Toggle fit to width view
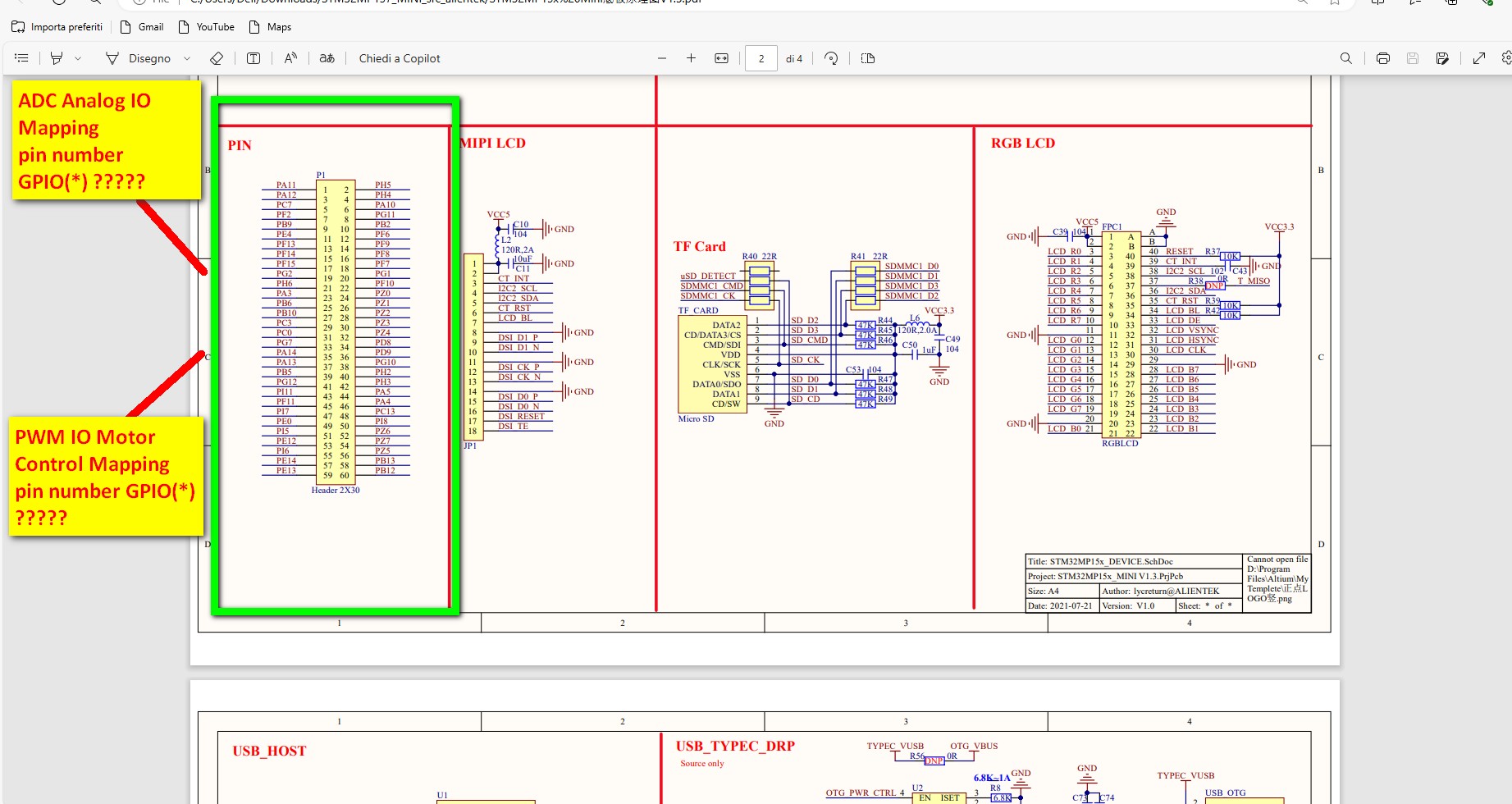Image resolution: width=1512 pixels, height=804 pixels. (x=721, y=58)
